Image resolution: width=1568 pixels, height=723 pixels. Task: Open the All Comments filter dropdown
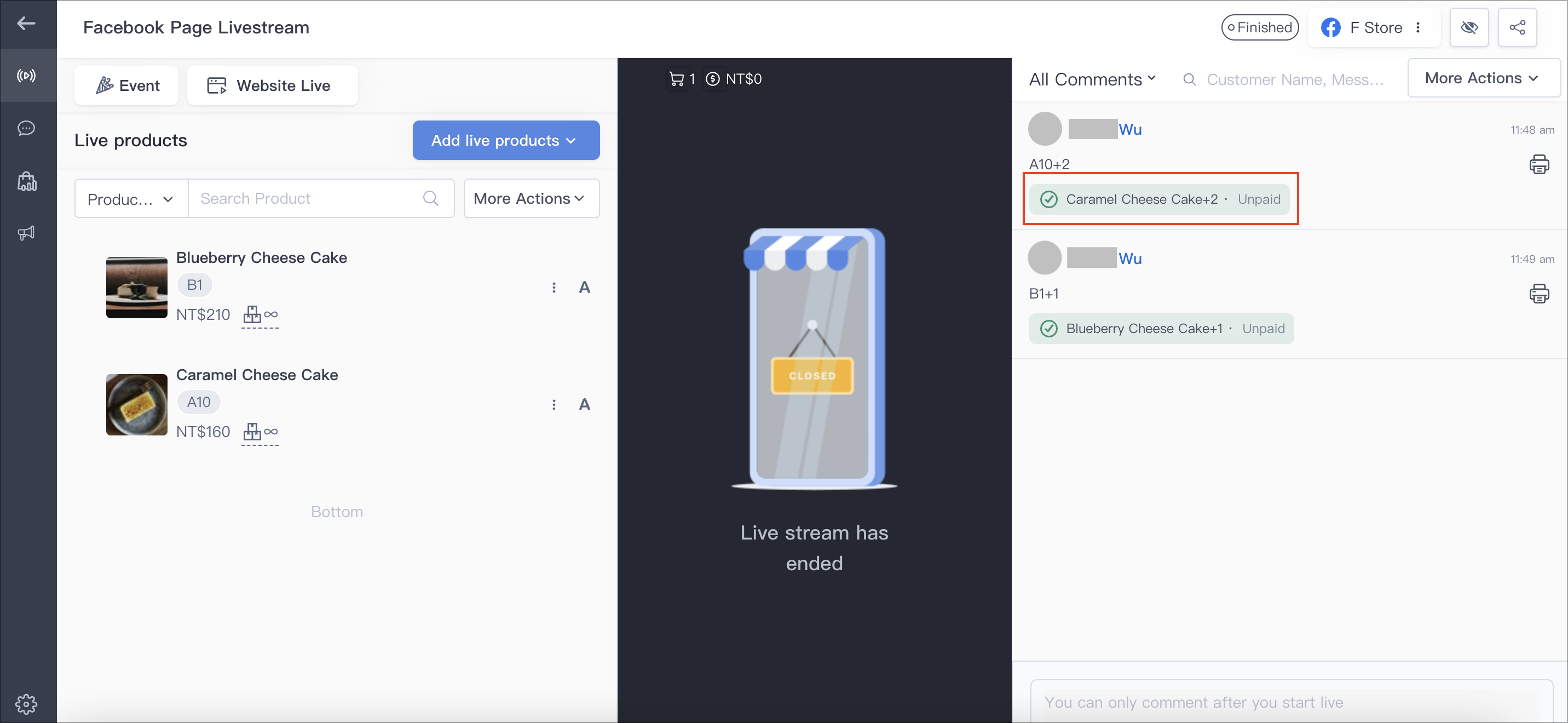(x=1092, y=79)
